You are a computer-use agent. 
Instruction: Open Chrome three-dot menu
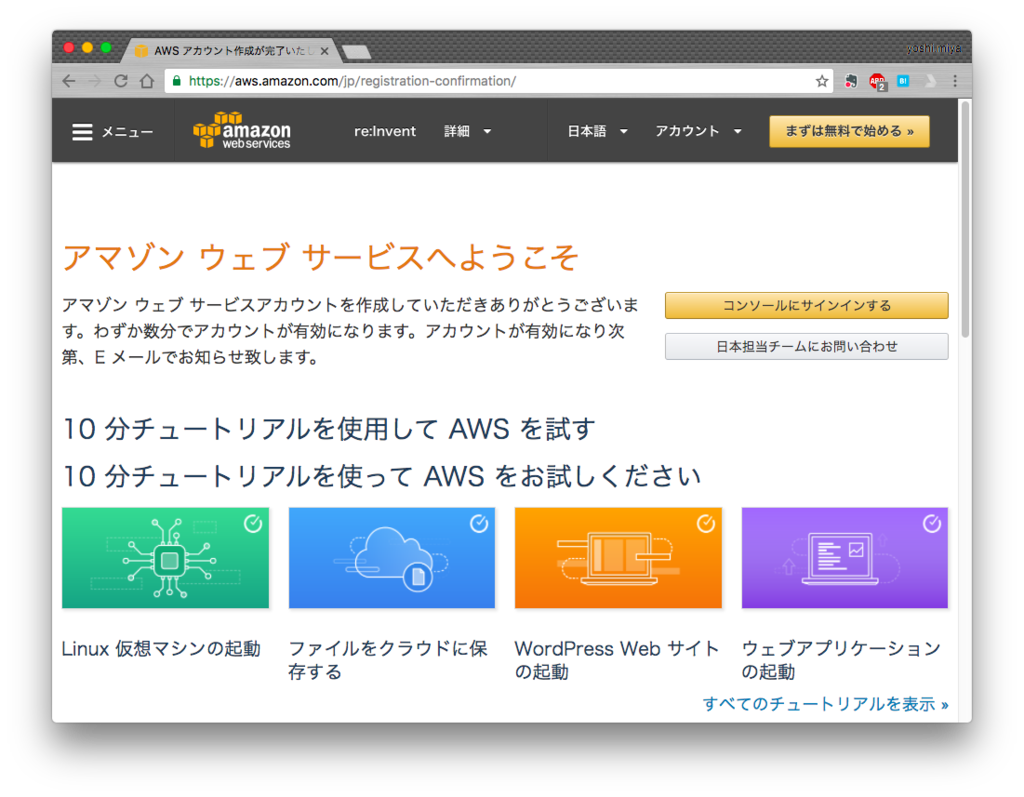[x=955, y=81]
